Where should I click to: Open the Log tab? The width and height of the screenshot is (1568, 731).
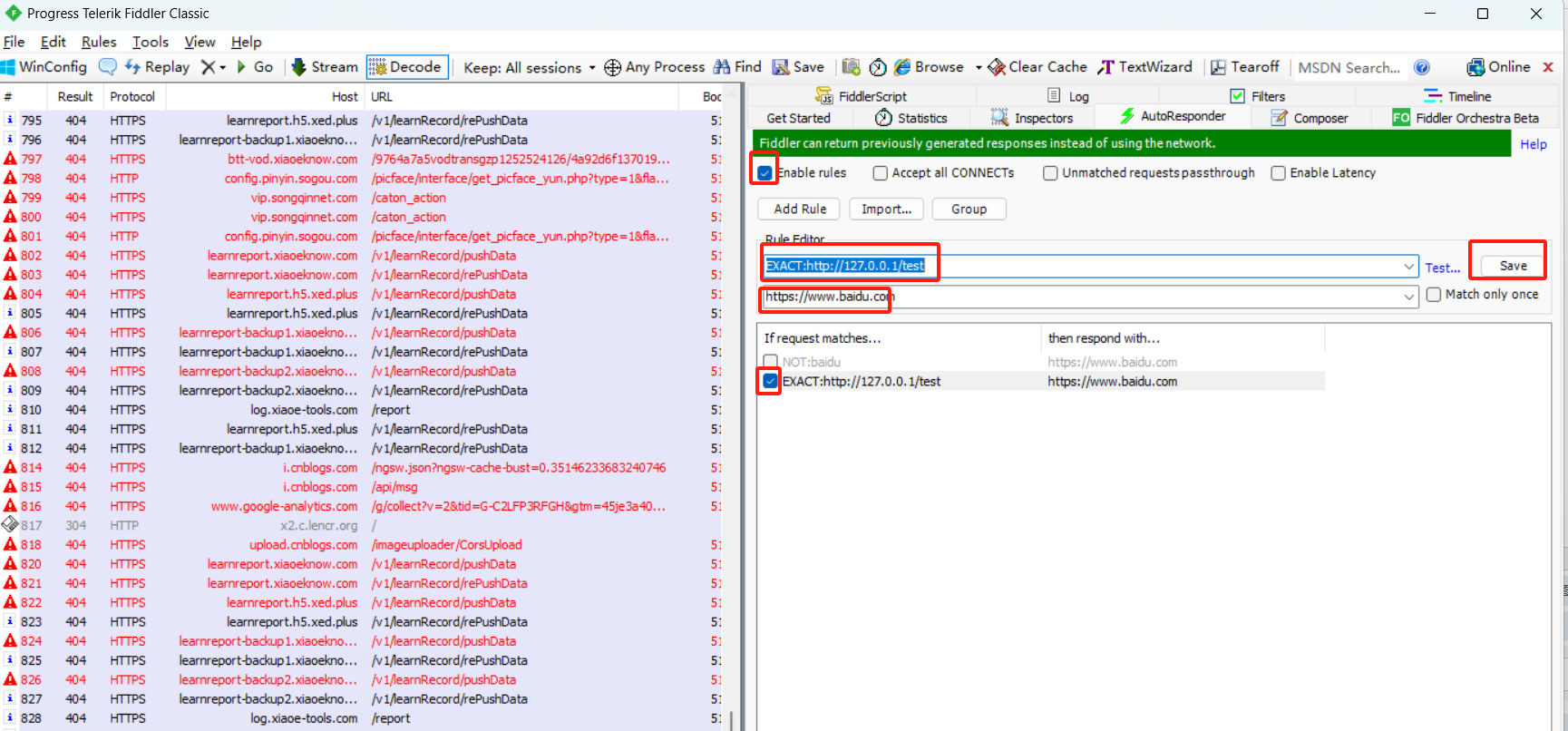tap(1068, 96)
